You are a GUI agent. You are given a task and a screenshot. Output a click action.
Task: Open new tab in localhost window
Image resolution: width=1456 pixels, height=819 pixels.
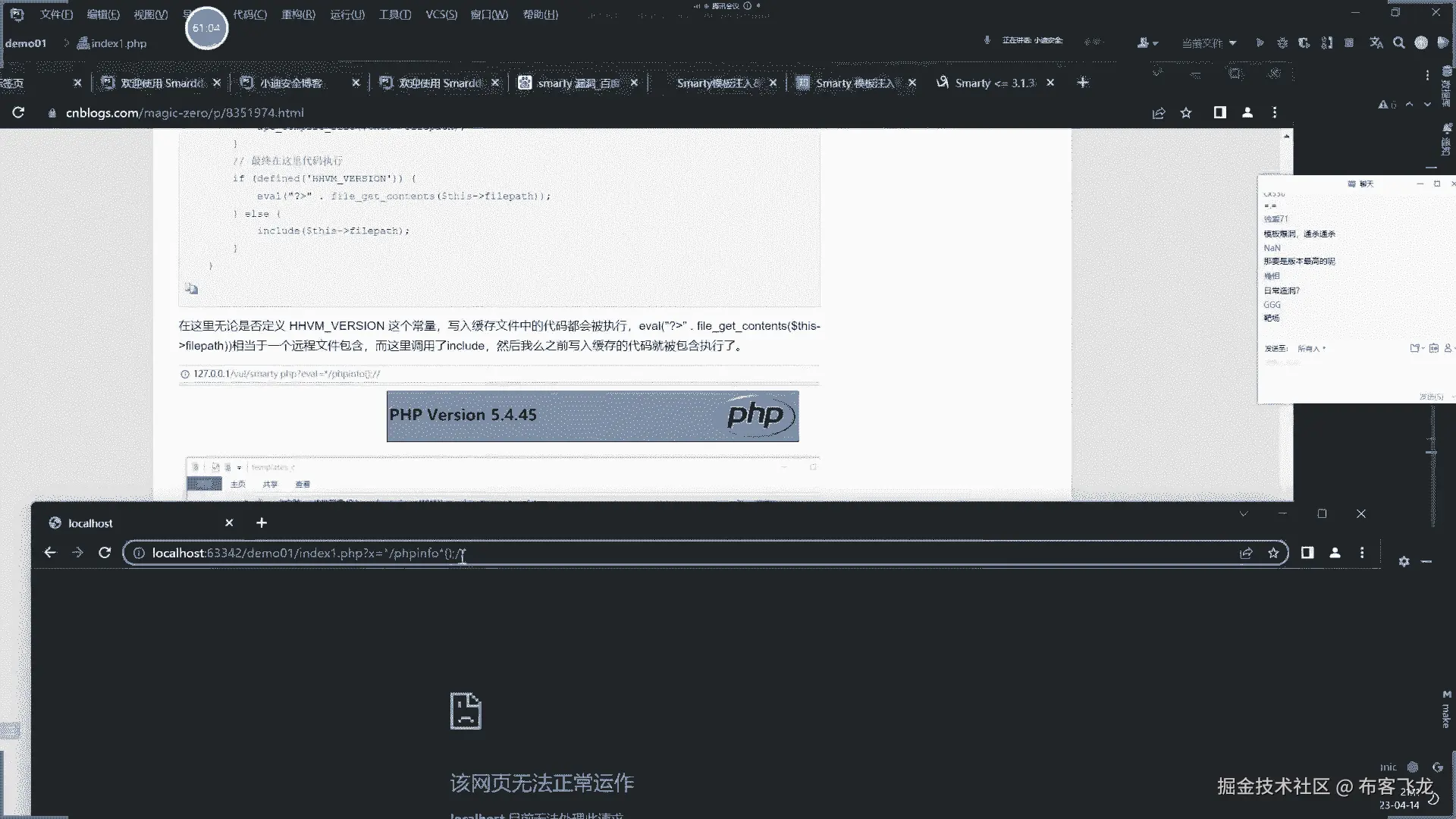point(262,523)
